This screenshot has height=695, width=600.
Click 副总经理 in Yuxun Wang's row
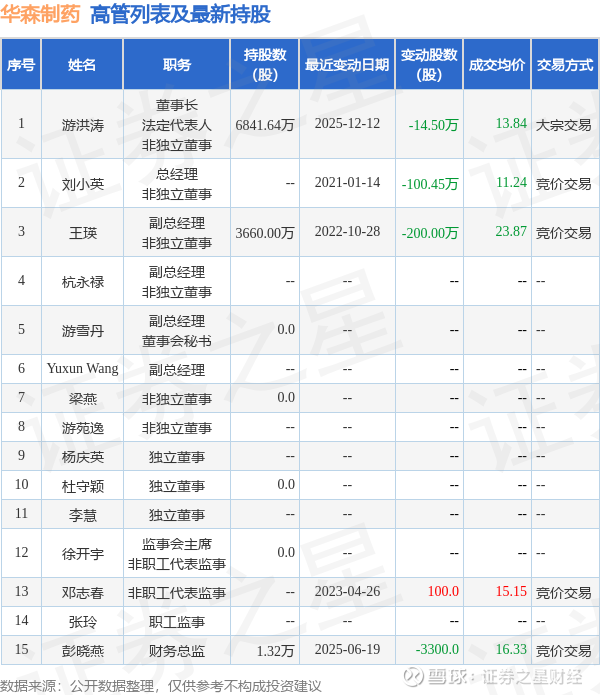click(176, 370)
